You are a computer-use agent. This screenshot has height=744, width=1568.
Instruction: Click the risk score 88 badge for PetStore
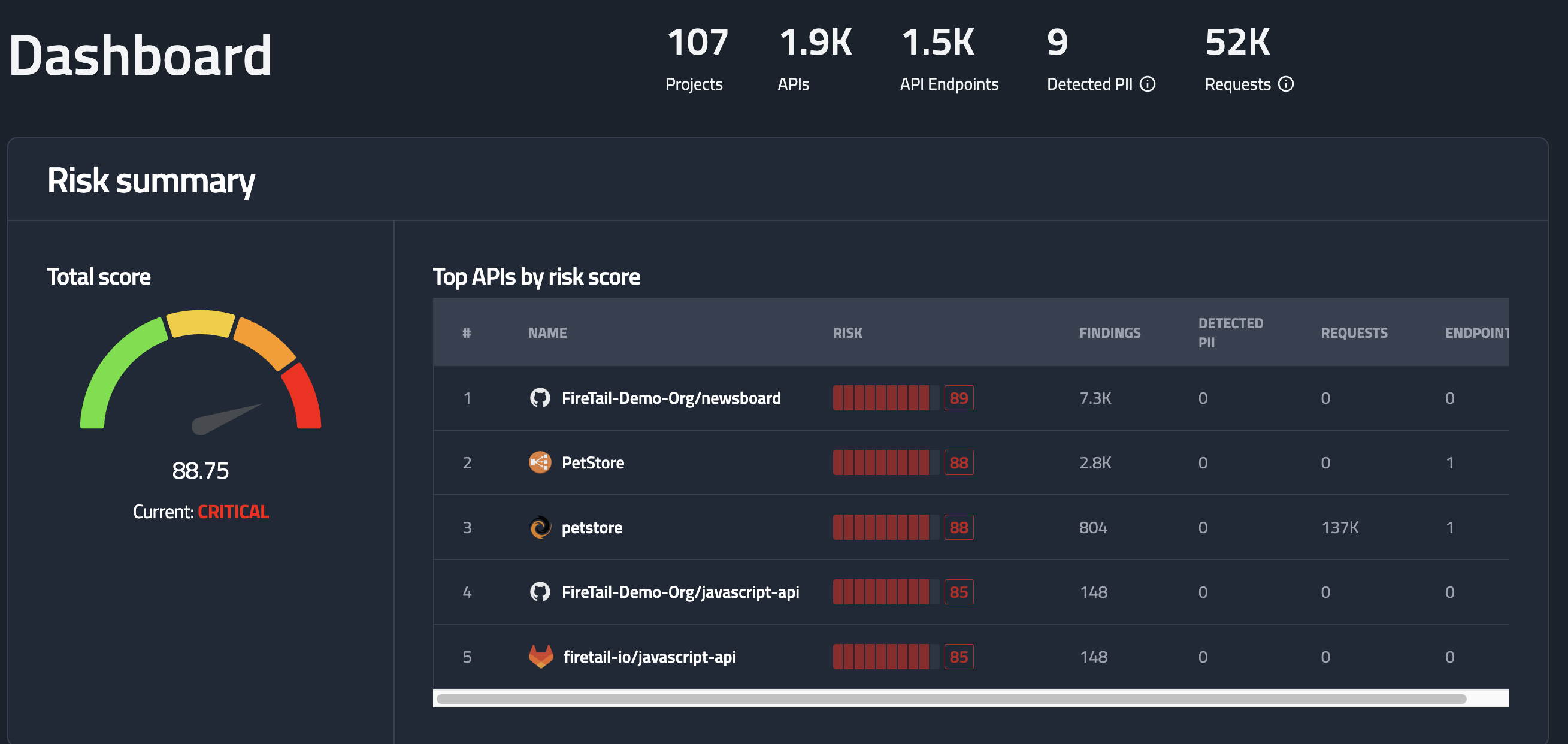click(958, 462)
